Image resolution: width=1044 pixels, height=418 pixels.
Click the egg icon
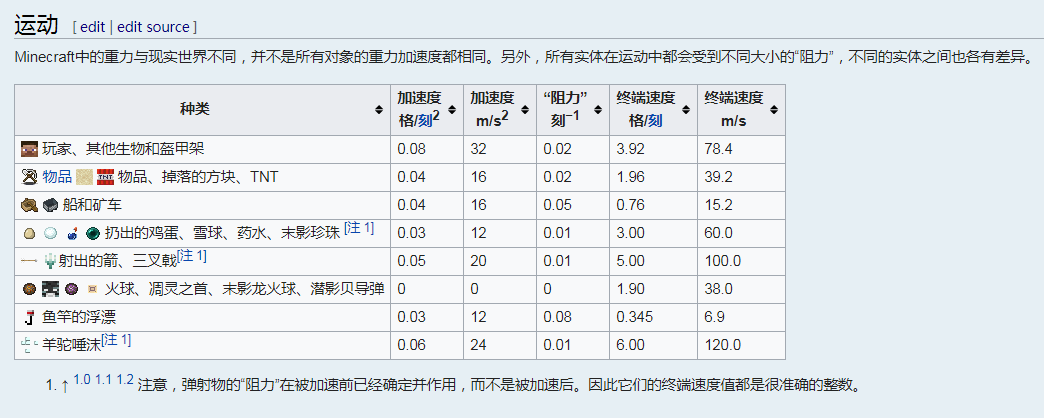coord(29,233)
